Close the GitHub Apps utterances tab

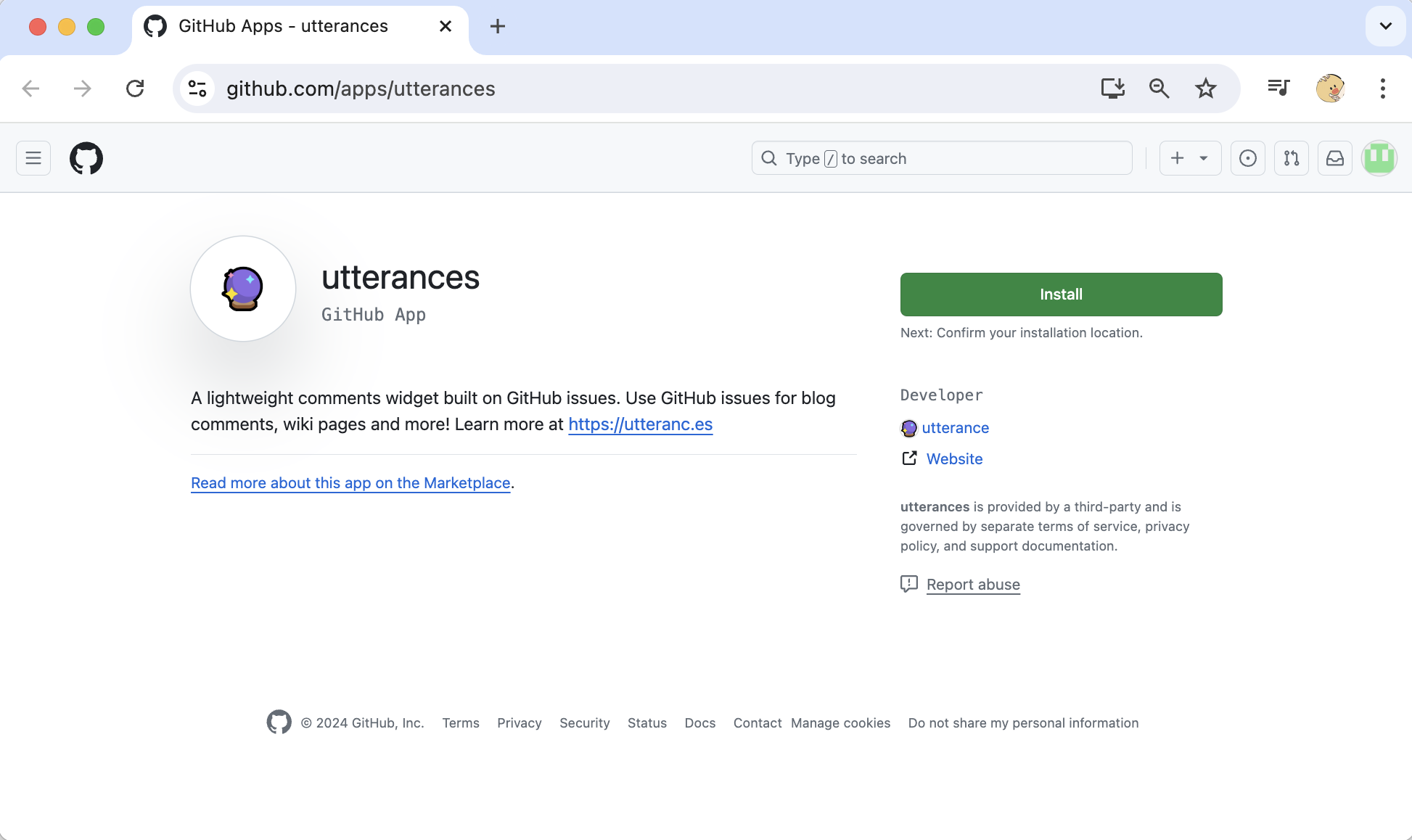pyautogui.click(x=446, y=26)
